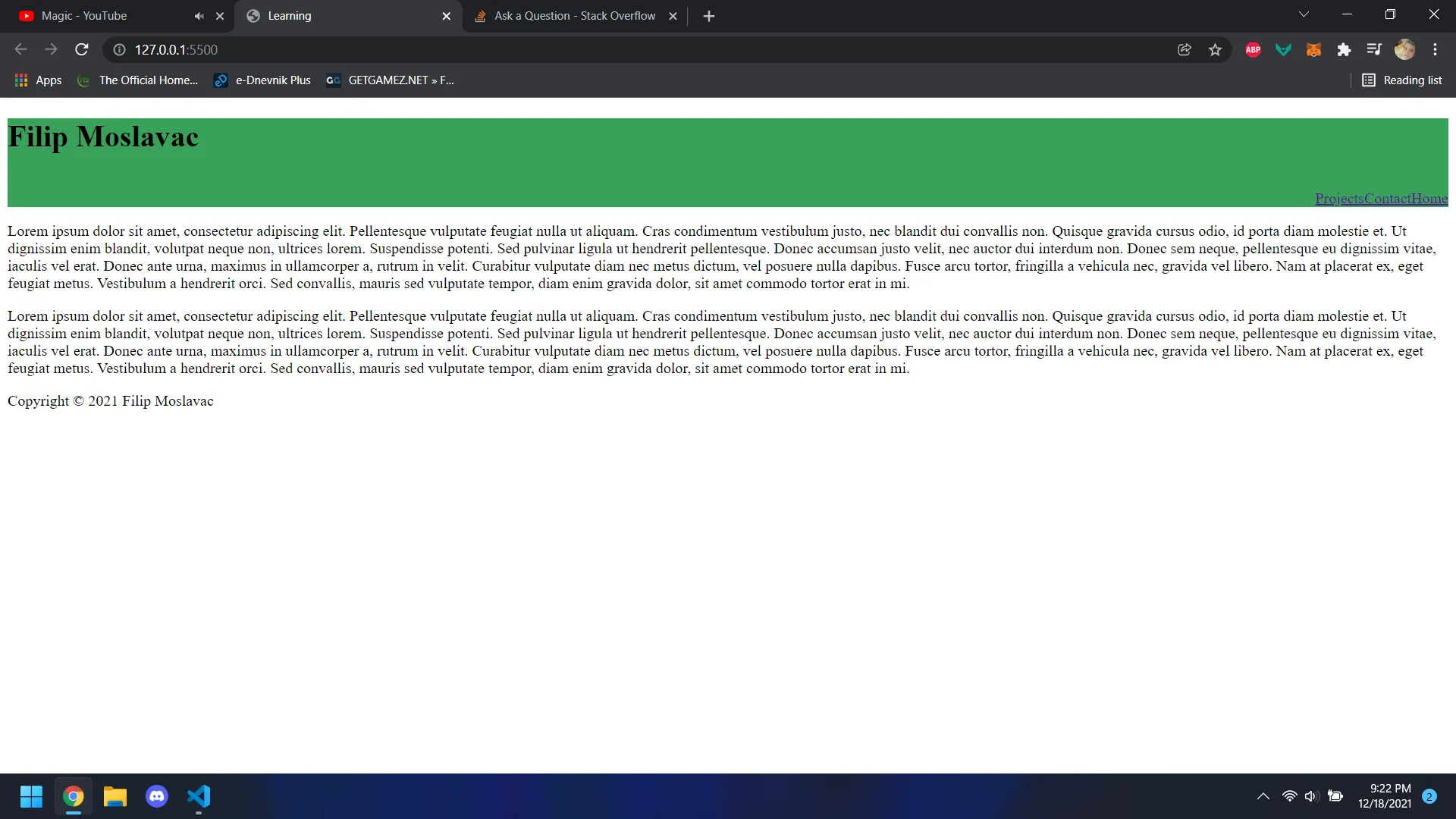Open a new browser tab
The height and width of the screenshot is (819, 1456).
[708, 16]
